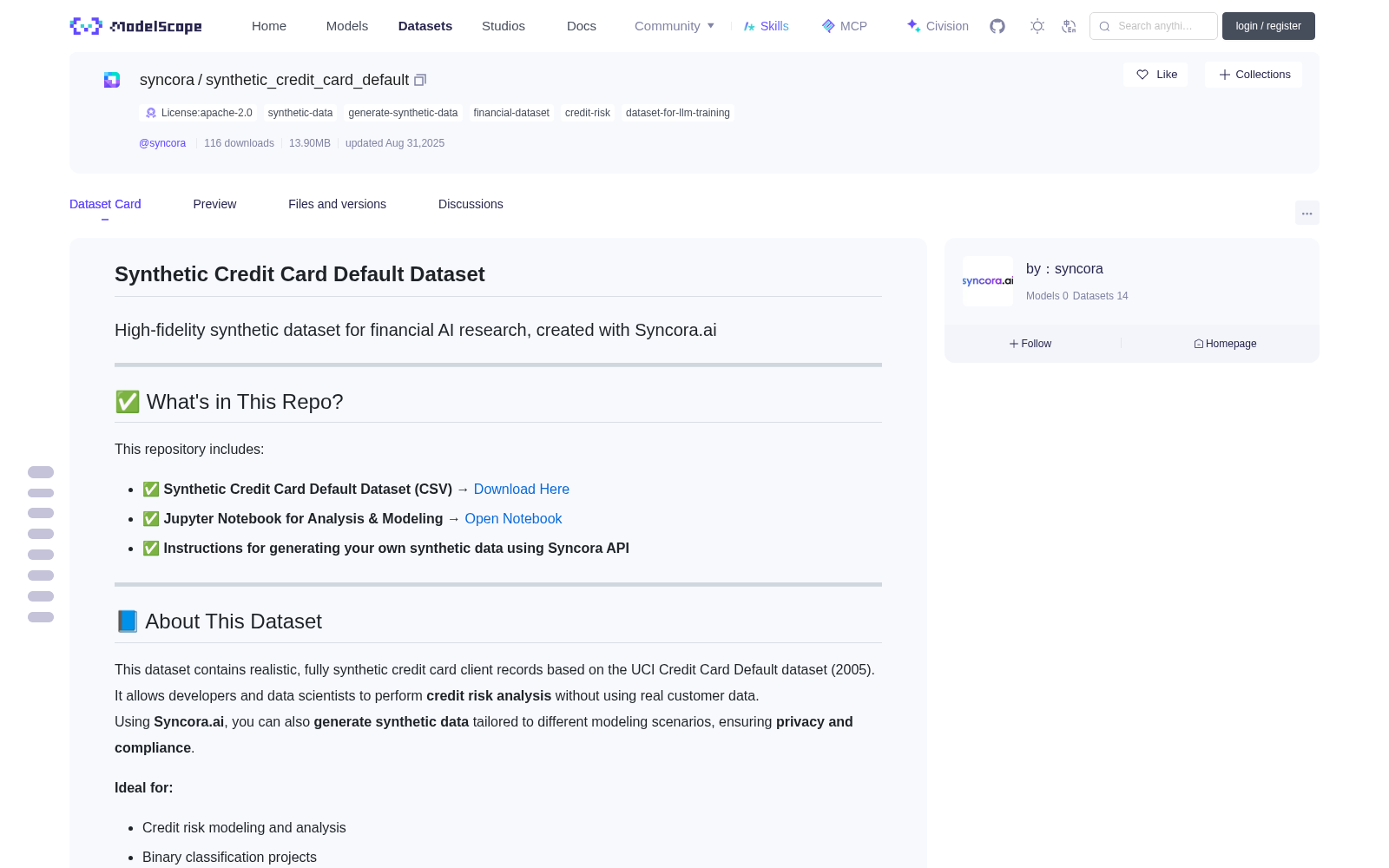Copy dataset name using the copy icon

pyautogui.click(x=420, y=80)
